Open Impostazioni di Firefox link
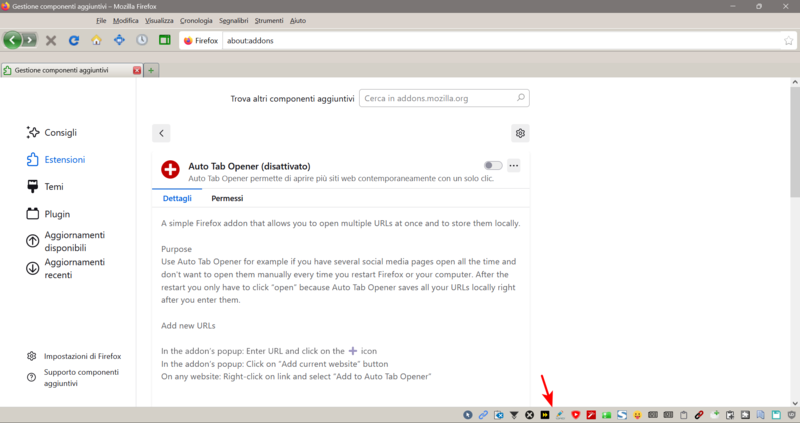The image size is (800, 423). (74, 356)
